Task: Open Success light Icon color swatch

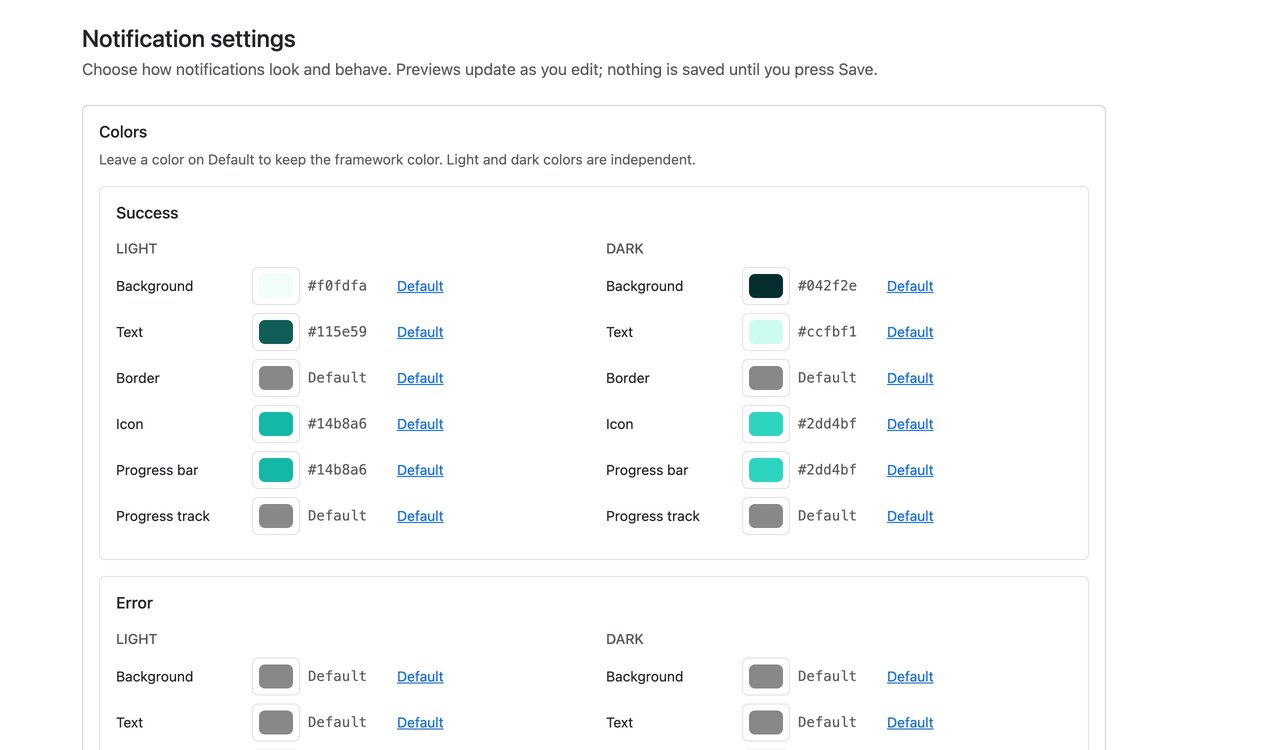Action: pos(276,424)
